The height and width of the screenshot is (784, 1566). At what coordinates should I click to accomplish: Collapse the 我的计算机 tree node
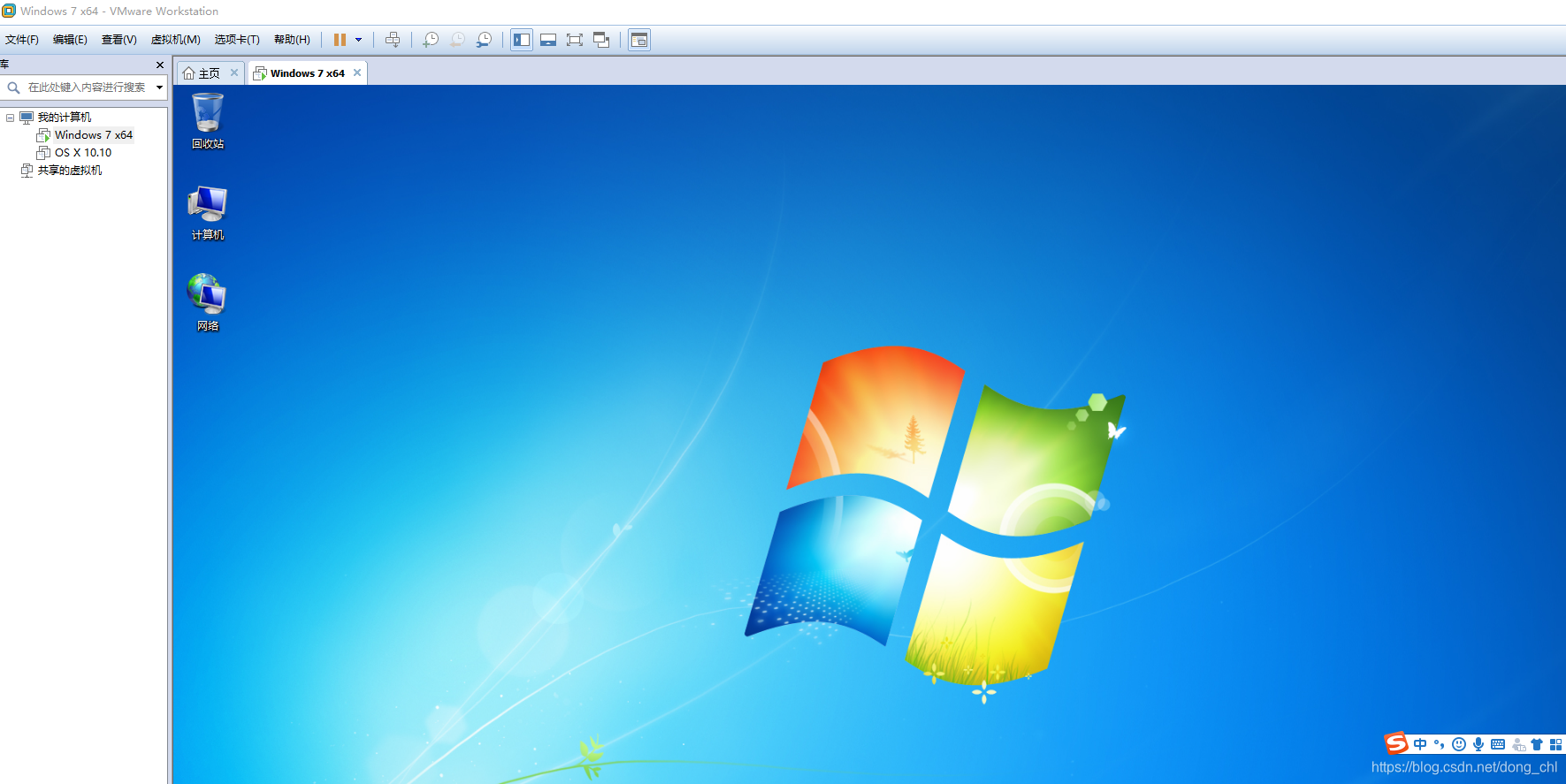tap(11, 118)
